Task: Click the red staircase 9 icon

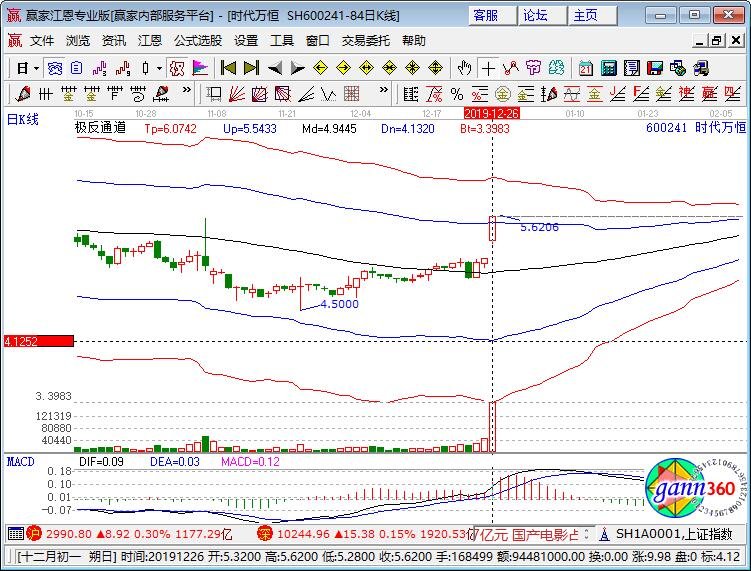Action: click(123, 68)
